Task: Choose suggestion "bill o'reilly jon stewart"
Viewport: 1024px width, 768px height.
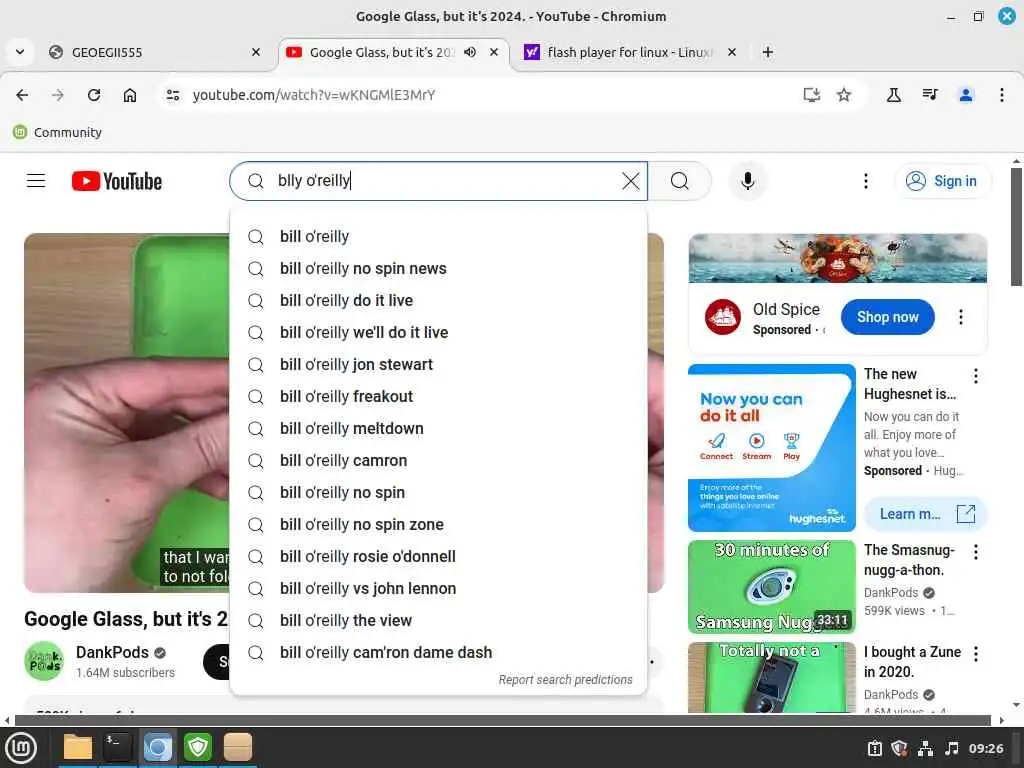Action: 438,364
